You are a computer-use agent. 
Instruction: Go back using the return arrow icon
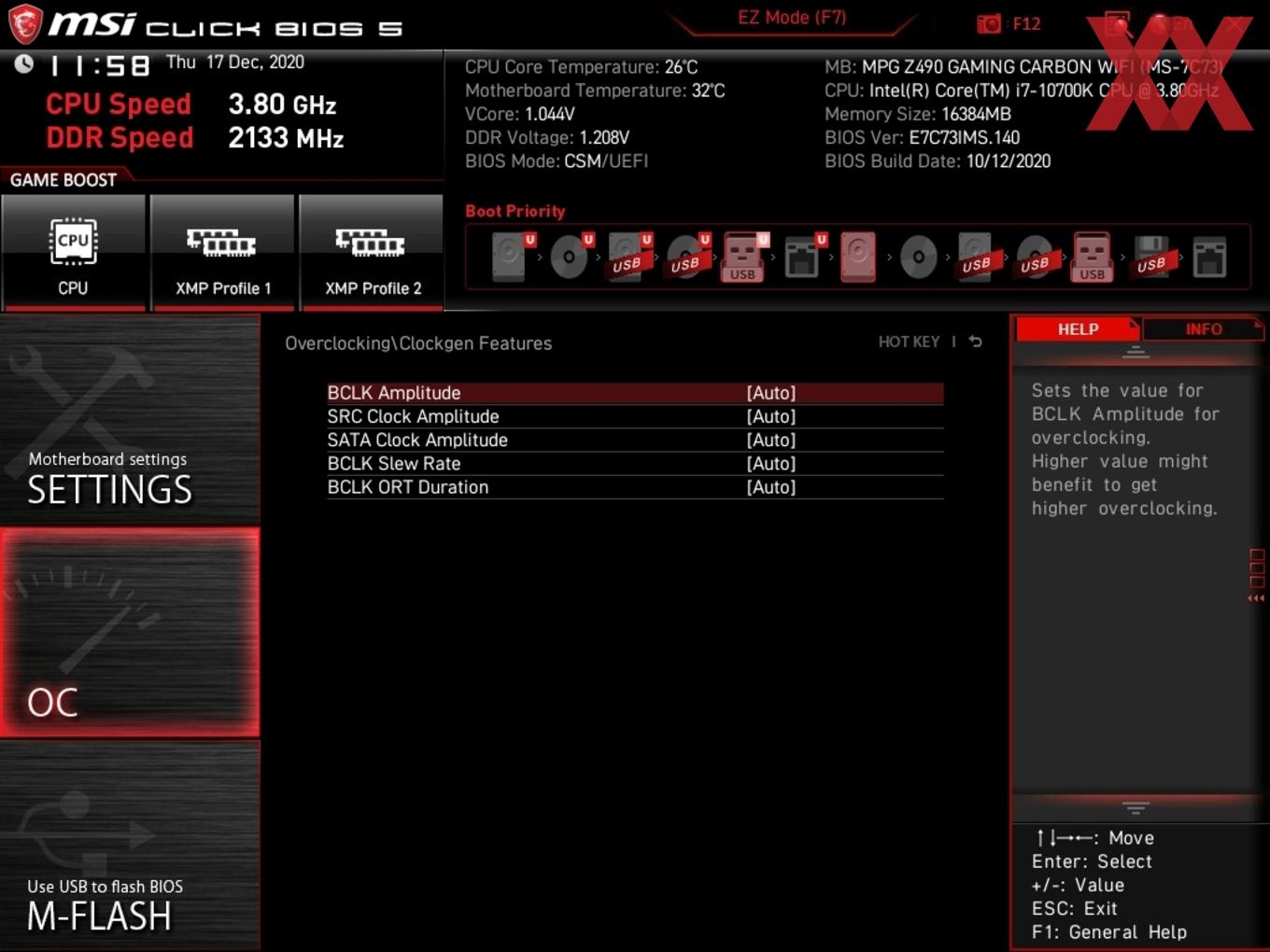[975, 342]
